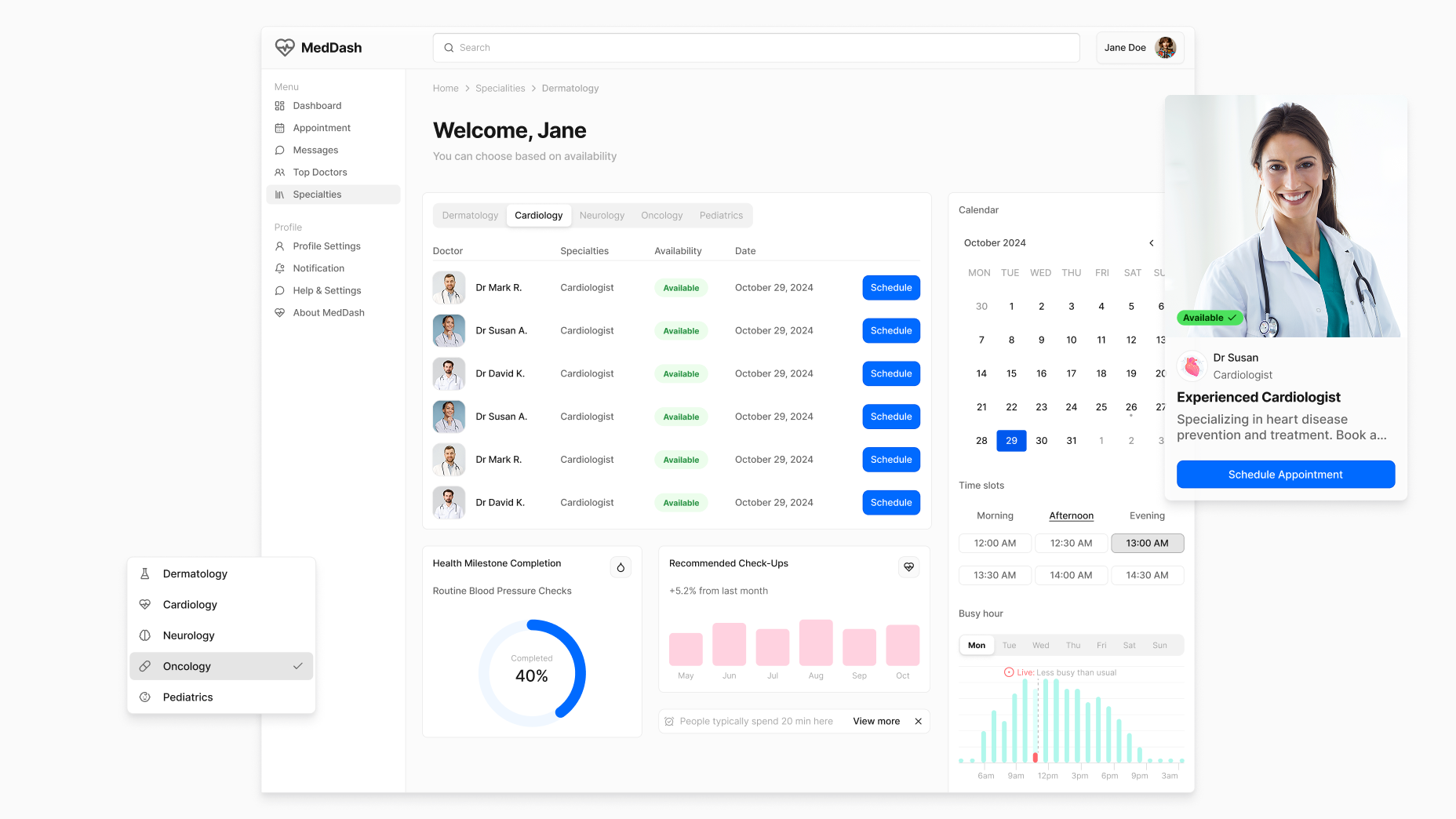Click the search magnifier in the search bar
1456x819 pixels.
pyautogui.click(x=449, y=47)
